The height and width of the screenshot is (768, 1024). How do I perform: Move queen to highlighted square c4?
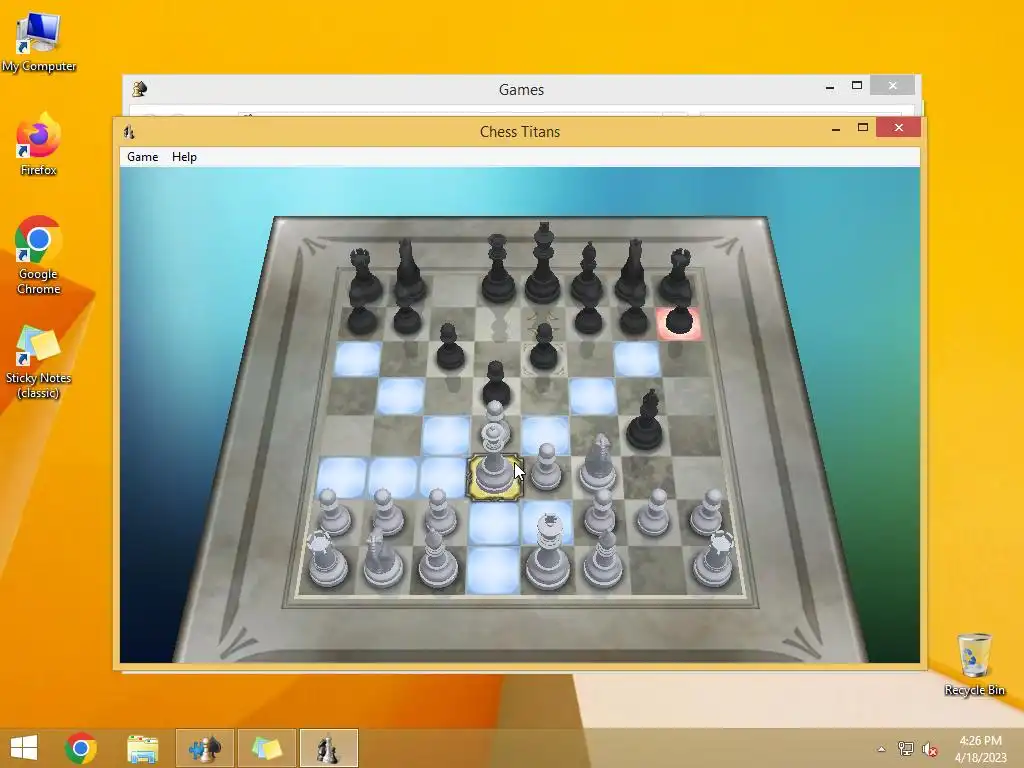(446, 435)
